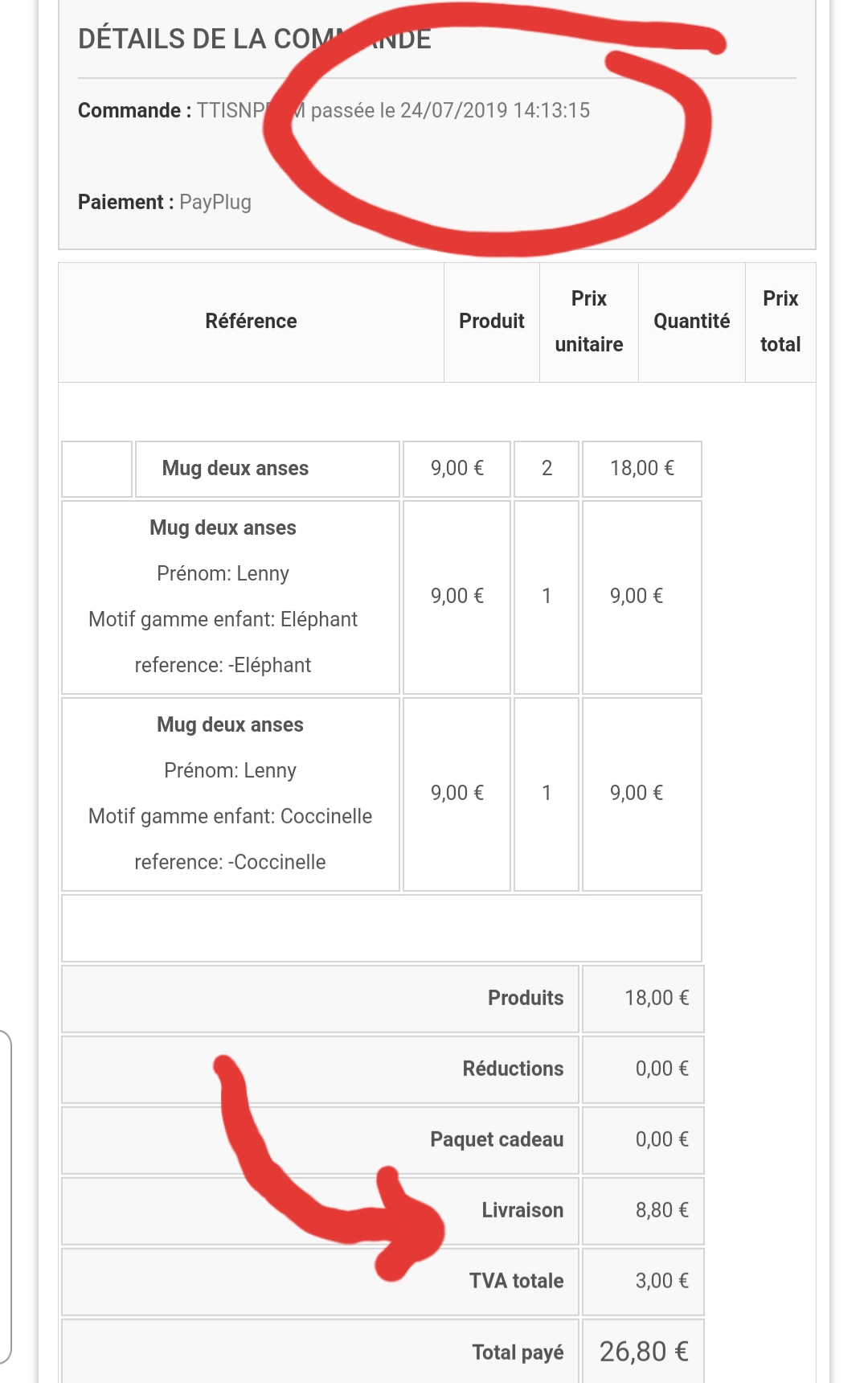Click the Total payé 26,80 € amount
868x1383 pixels.
[644, 1352]
